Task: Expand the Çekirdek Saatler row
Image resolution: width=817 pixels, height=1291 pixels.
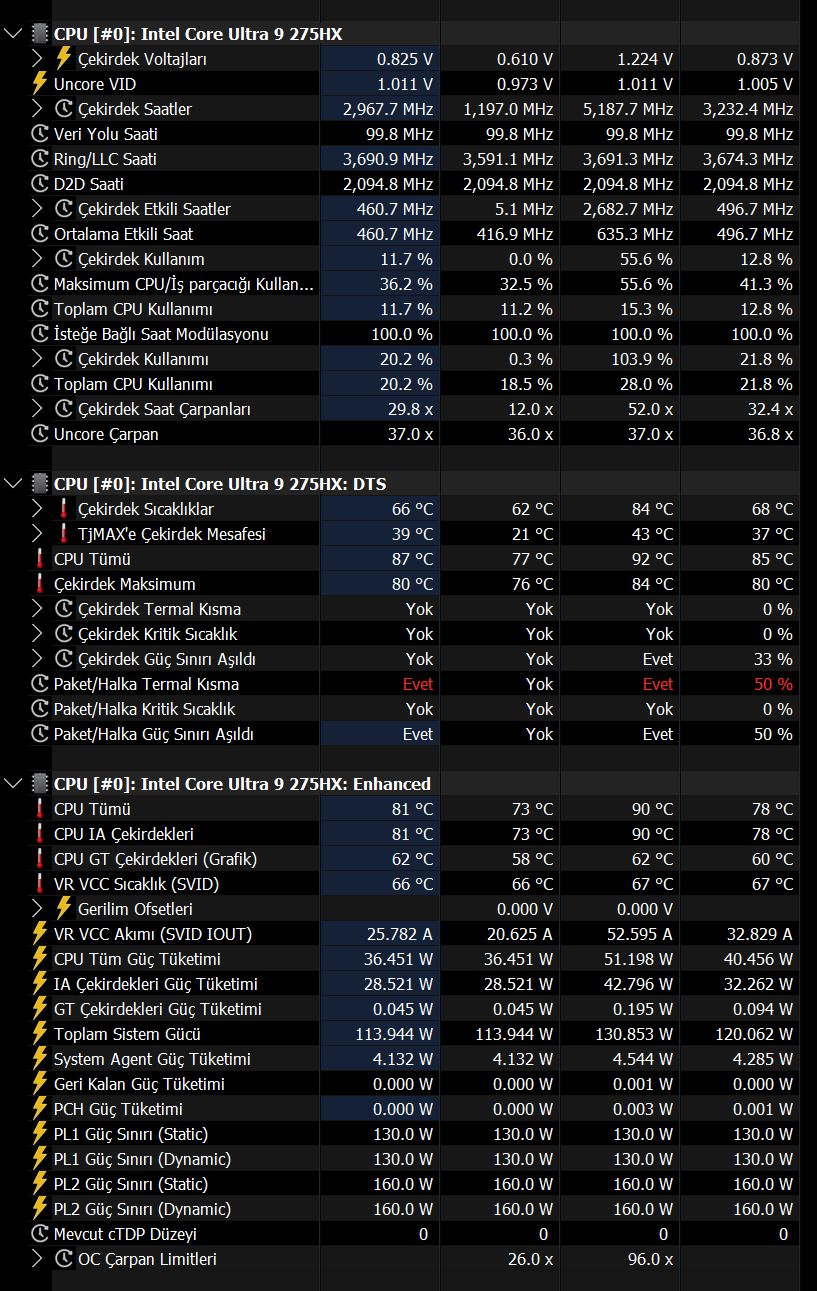Action: pos(38,109)
